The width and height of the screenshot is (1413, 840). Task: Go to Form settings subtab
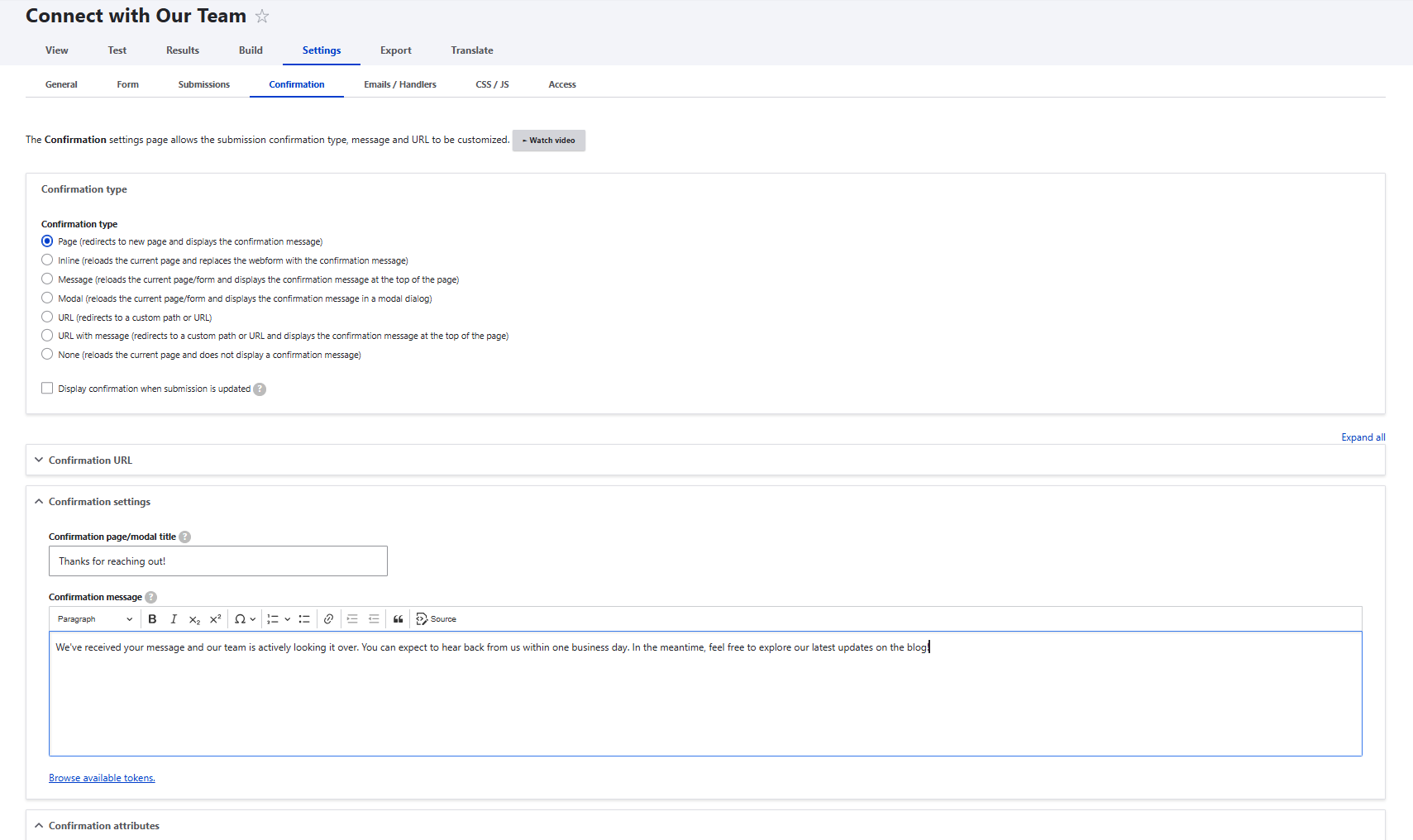pos(128,84)
